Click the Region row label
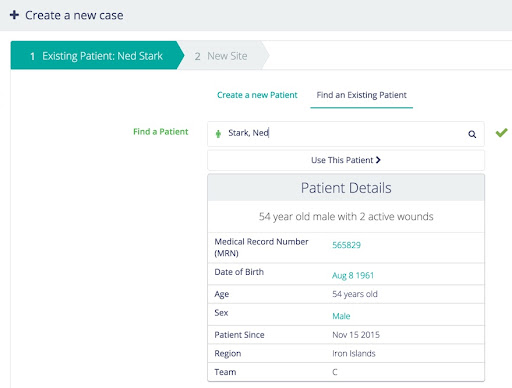This screenshot has width=512, height=388. pos(228,354)
